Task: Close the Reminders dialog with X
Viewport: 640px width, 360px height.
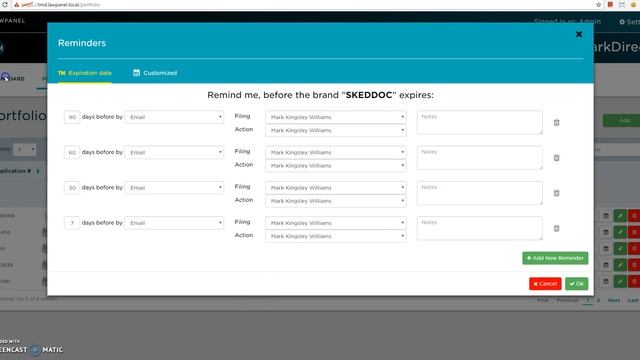Action: [x=579, y=34]
